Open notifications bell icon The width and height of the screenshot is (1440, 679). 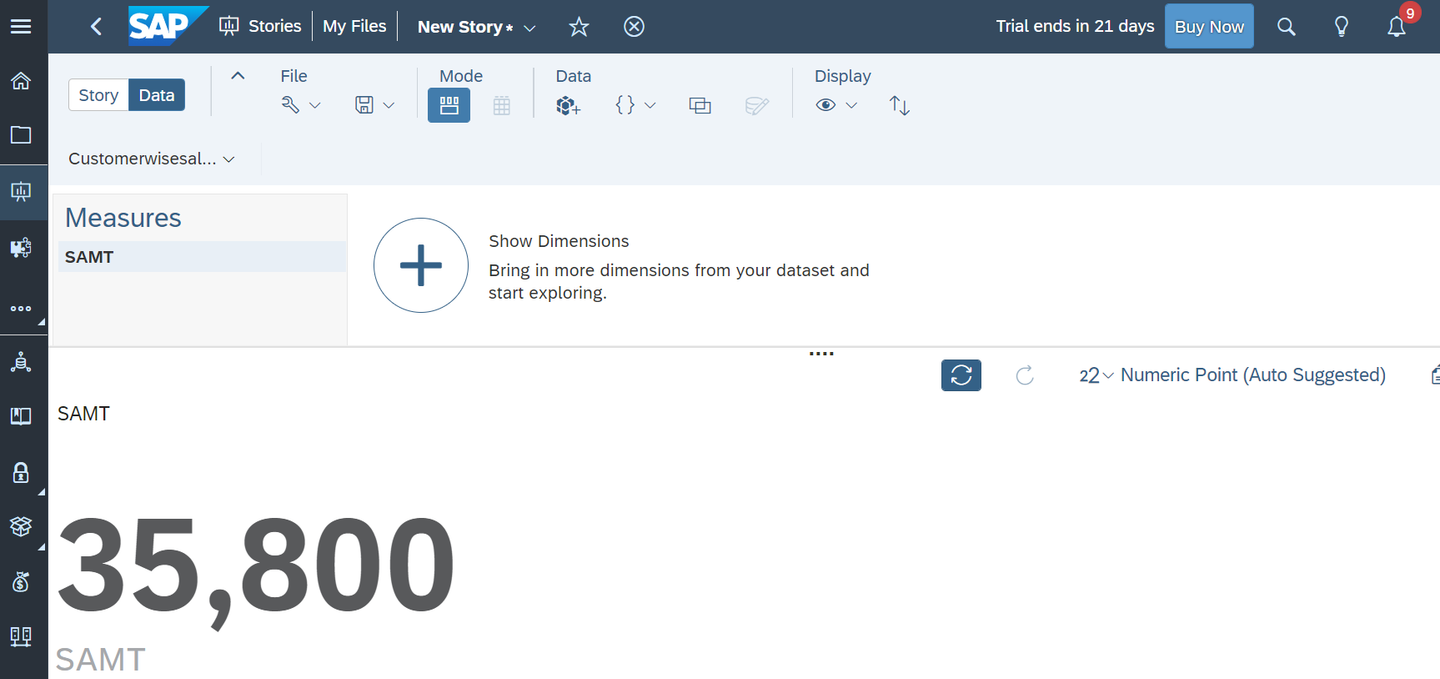point(1397,27)
